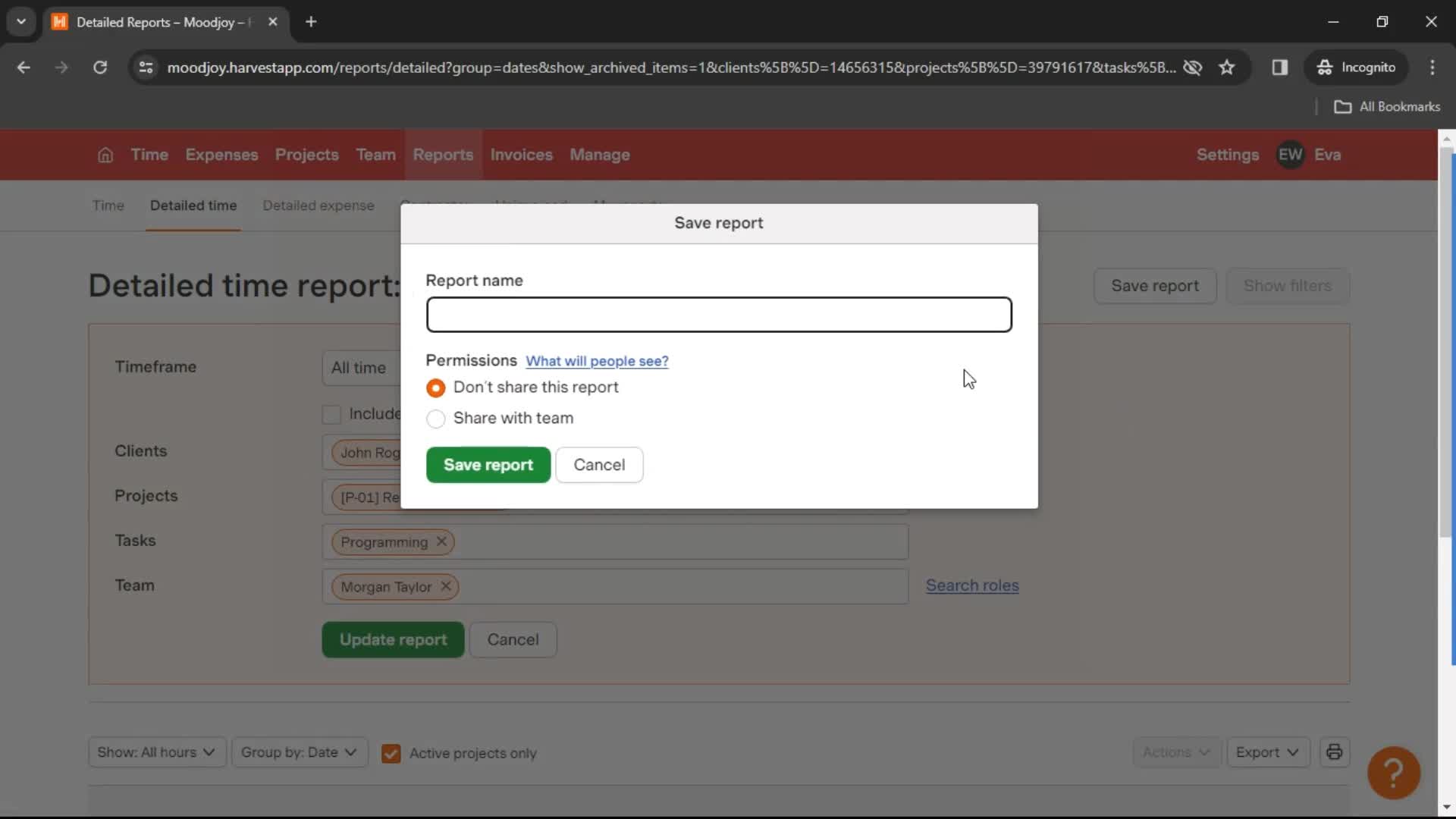
Task: Click the help button icon
Action: (1393, 772)
